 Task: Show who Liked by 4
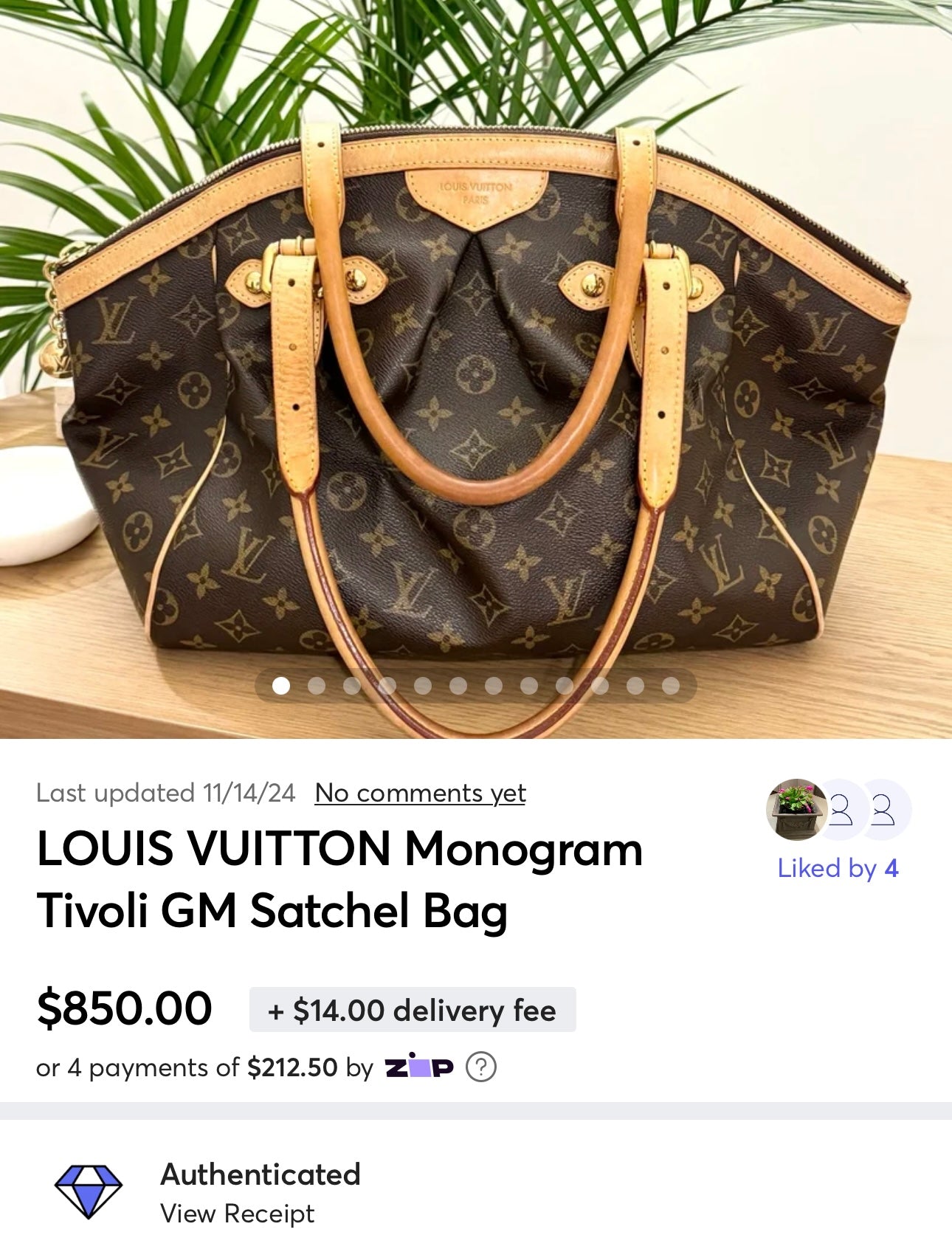click(x=838, y=868)
